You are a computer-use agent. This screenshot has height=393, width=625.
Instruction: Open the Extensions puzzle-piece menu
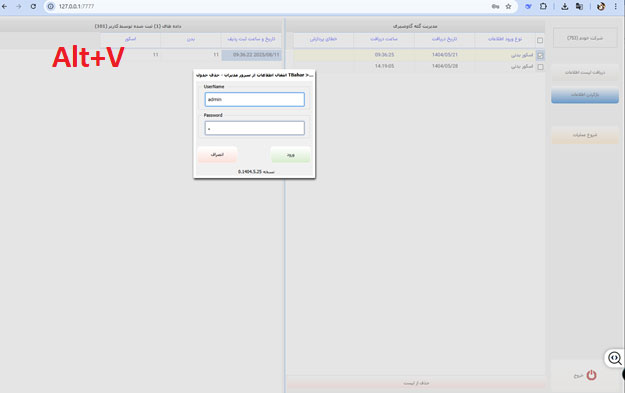click(543, 6)
